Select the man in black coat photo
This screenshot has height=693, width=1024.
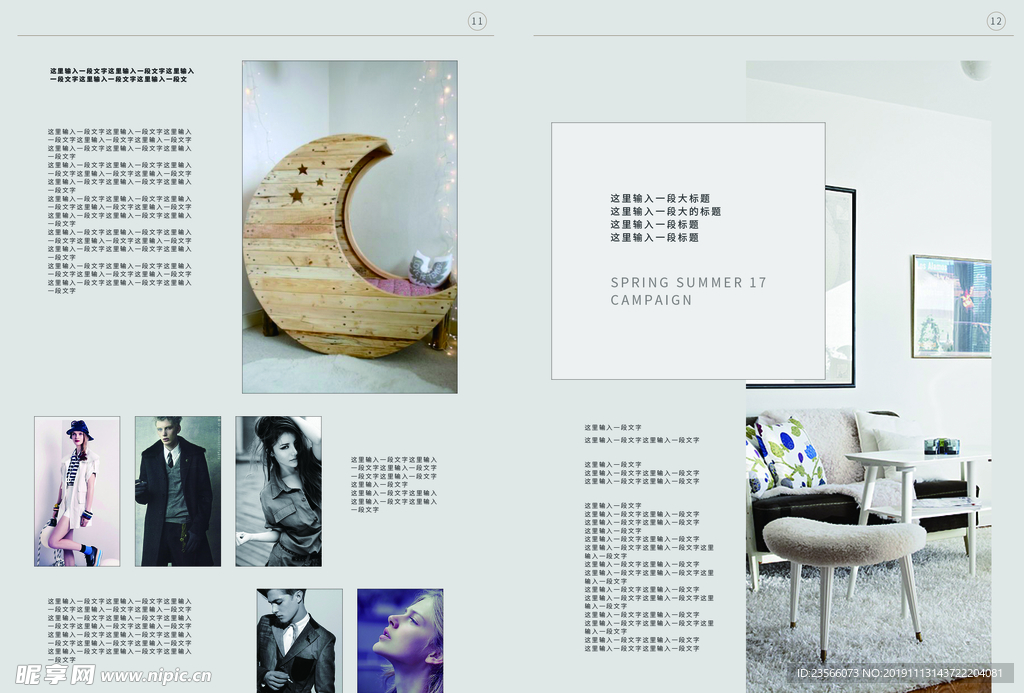click(178, 491)
